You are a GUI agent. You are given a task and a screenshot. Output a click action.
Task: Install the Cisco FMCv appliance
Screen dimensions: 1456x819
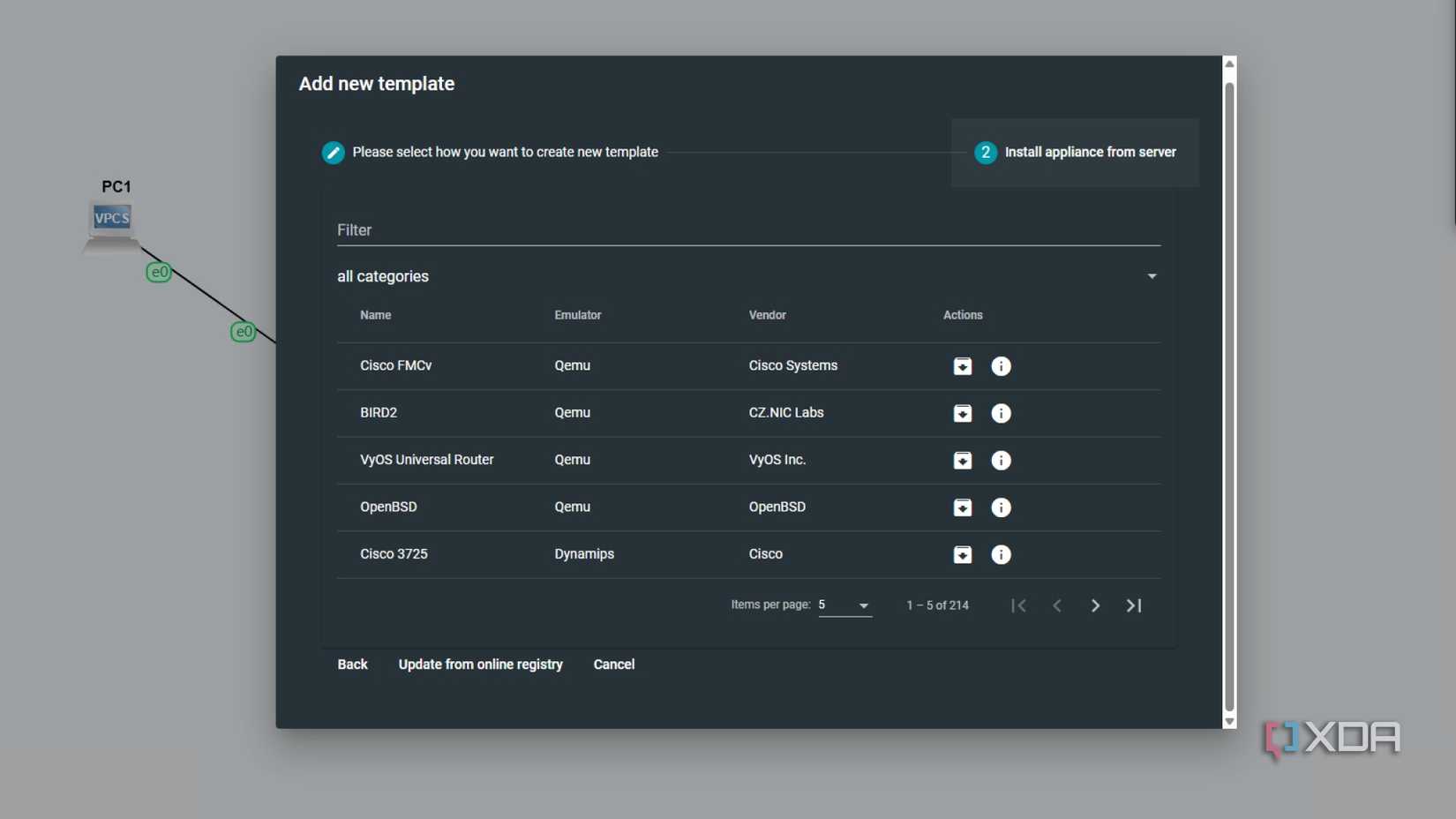963,366
